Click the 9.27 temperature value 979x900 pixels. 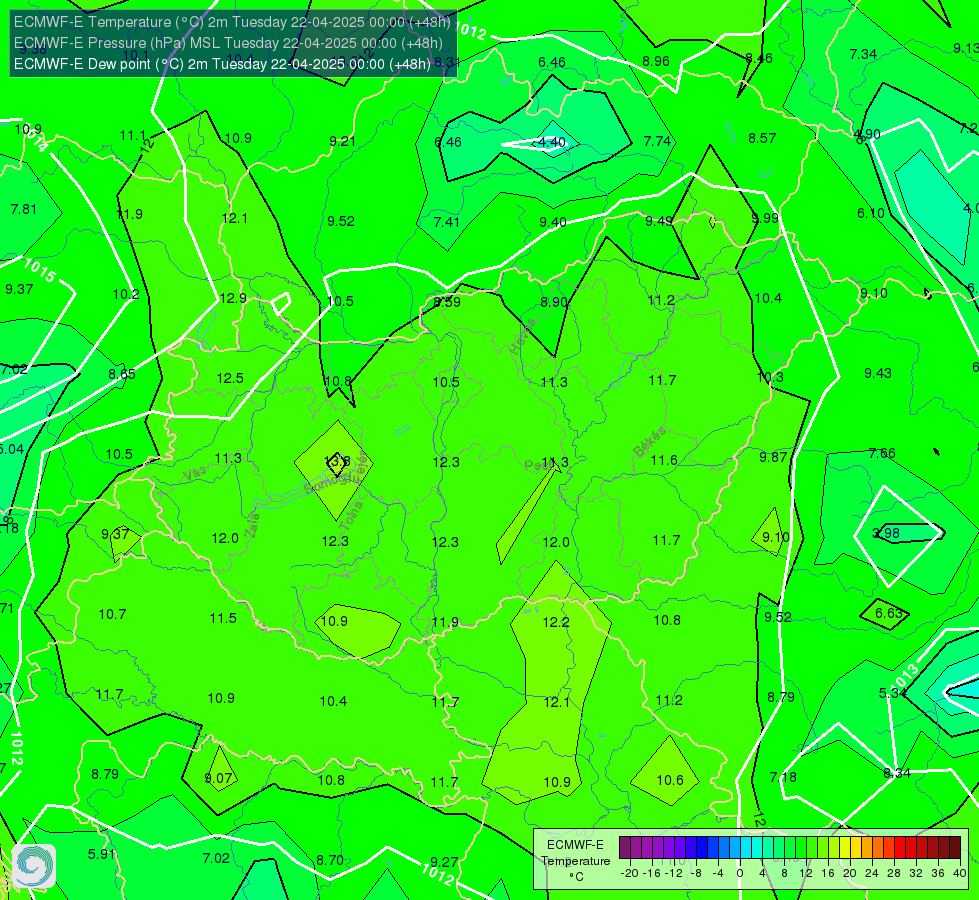click(x=444, y=862)
